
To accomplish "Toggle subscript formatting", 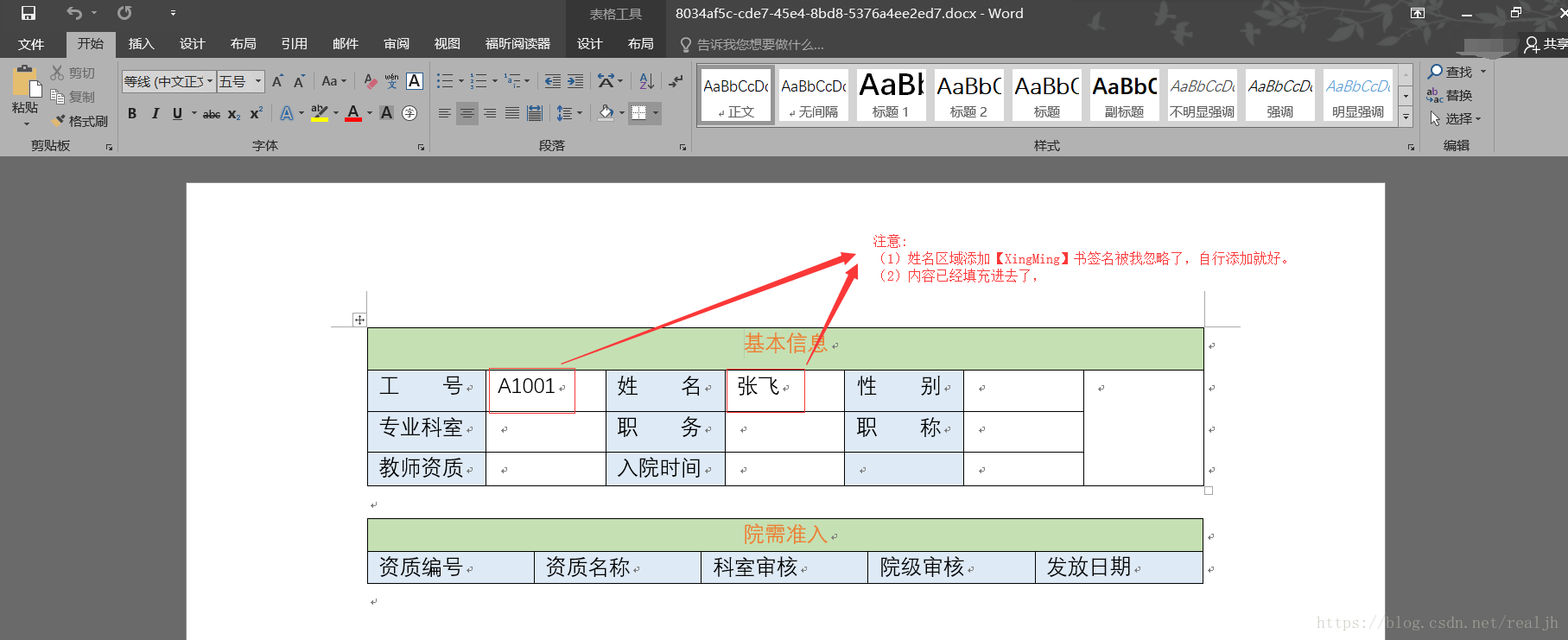I will click(x=234, y=113).
